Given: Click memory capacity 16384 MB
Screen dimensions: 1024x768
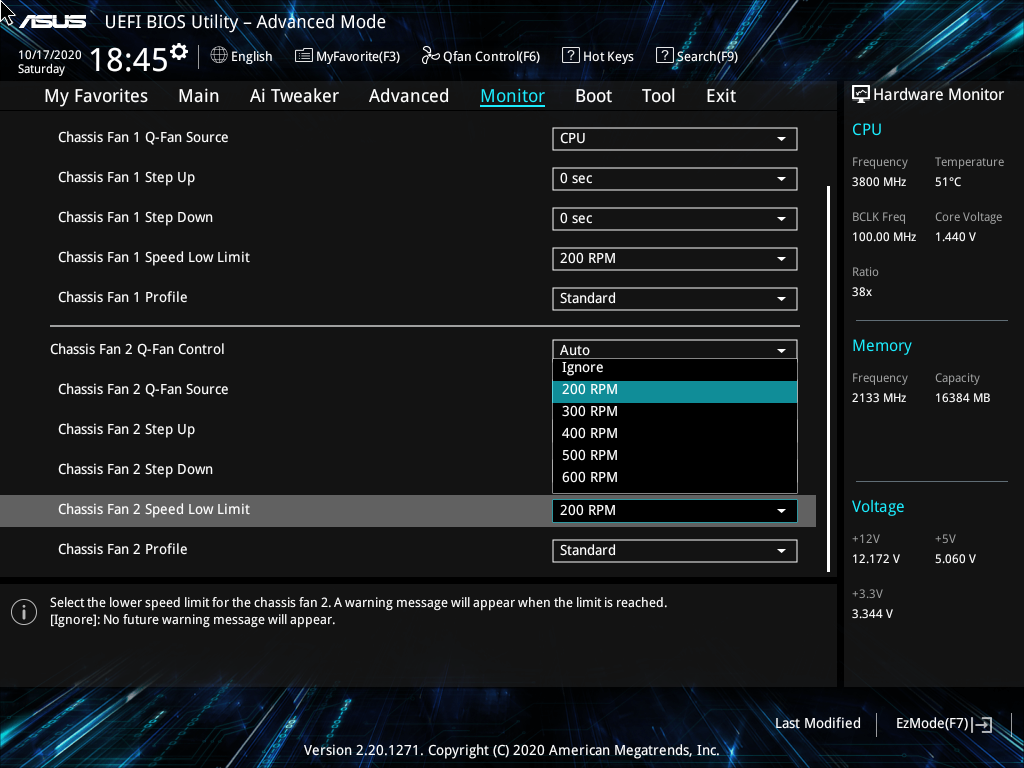Looking at the screenshot, I should point(963,398).
